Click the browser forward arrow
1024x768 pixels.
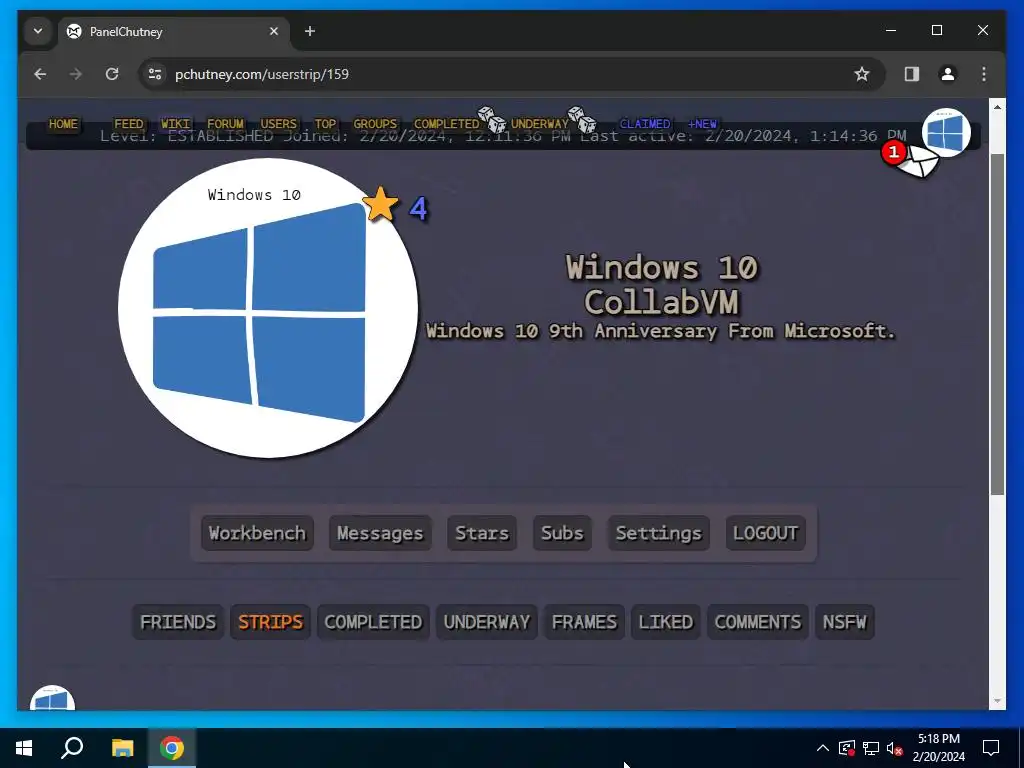[76, 74]
